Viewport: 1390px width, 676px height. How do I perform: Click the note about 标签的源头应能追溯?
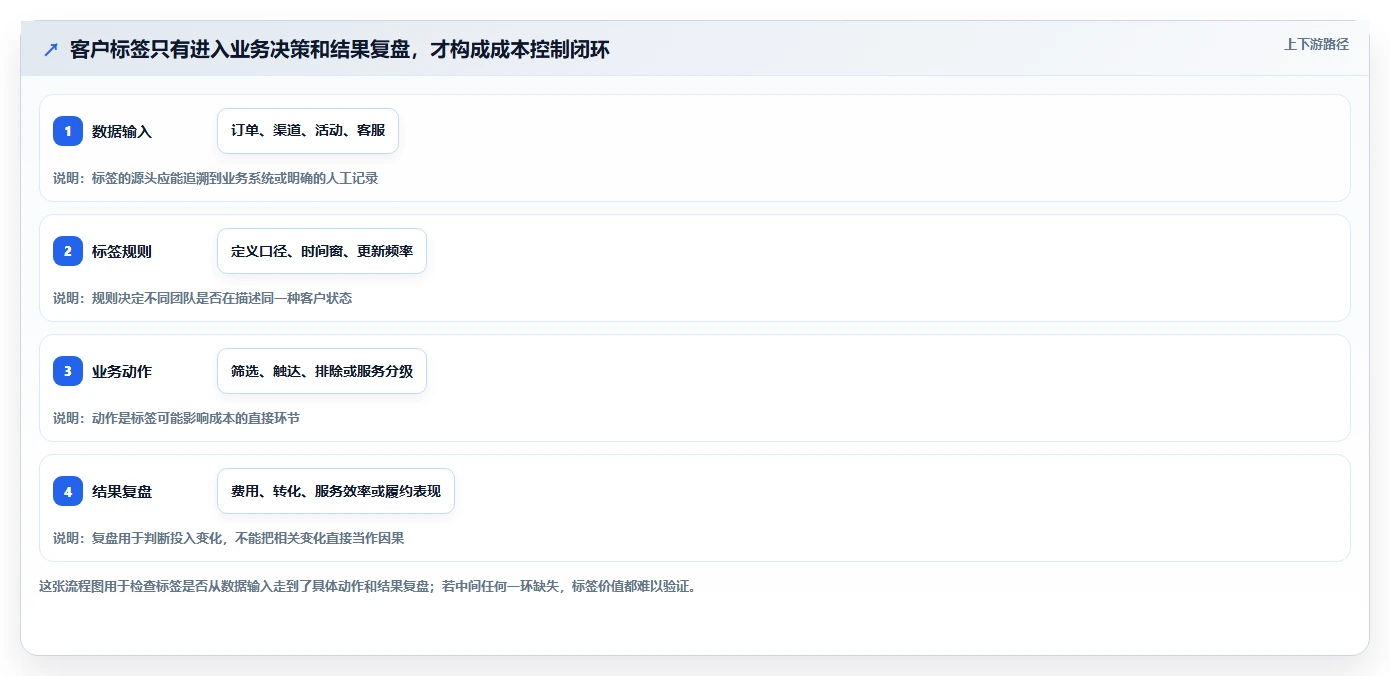(215, 178)
